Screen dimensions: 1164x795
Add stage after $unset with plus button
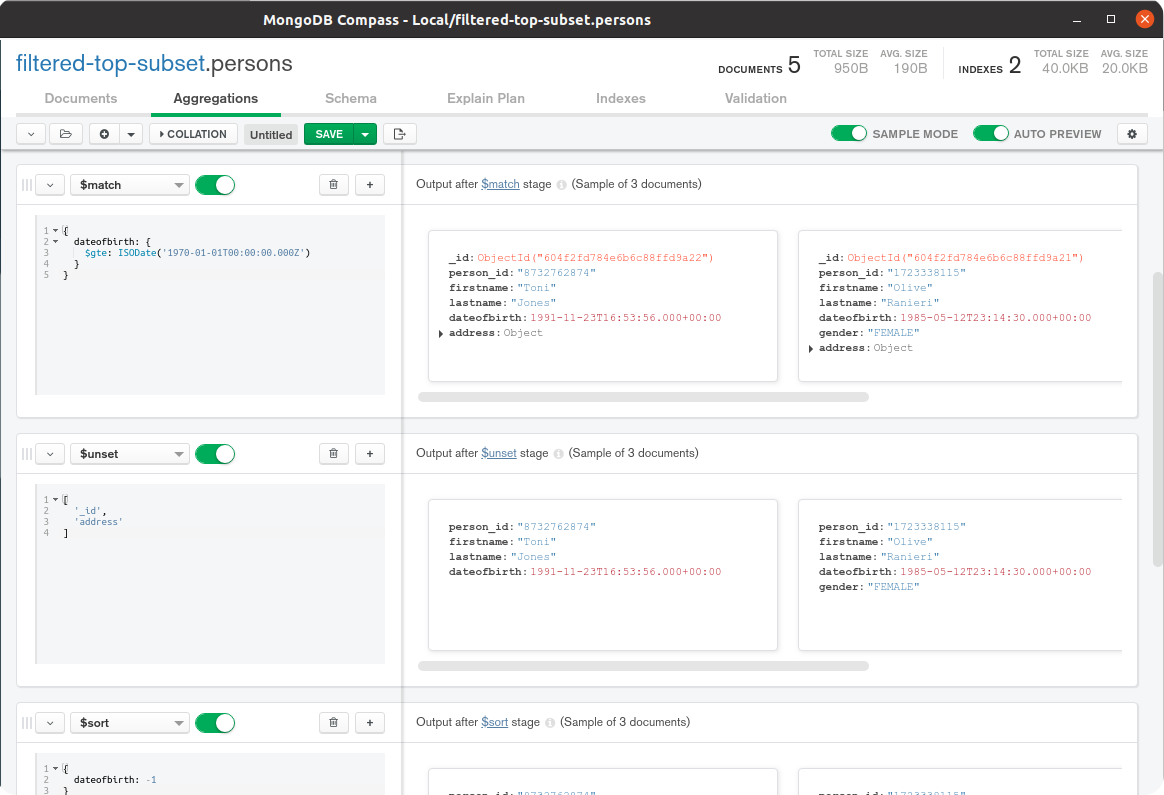tap(370, 454)
